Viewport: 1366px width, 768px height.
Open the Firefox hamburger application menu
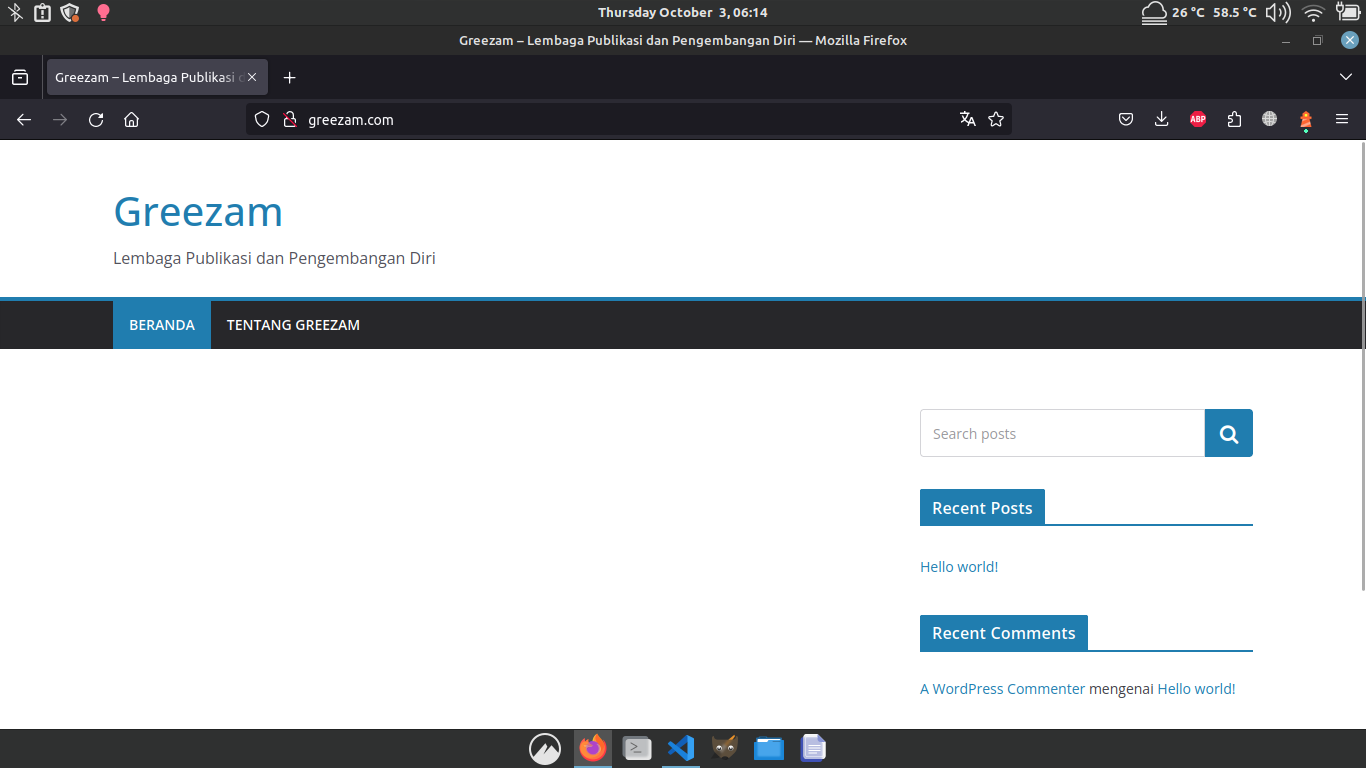1342,119
